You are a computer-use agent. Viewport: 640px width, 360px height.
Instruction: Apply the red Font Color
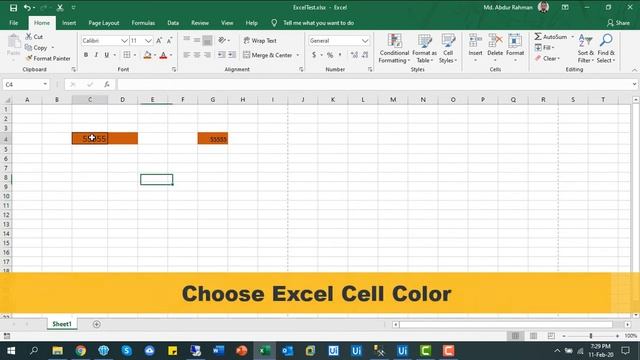pyautogui.click(x=163, y=55)
